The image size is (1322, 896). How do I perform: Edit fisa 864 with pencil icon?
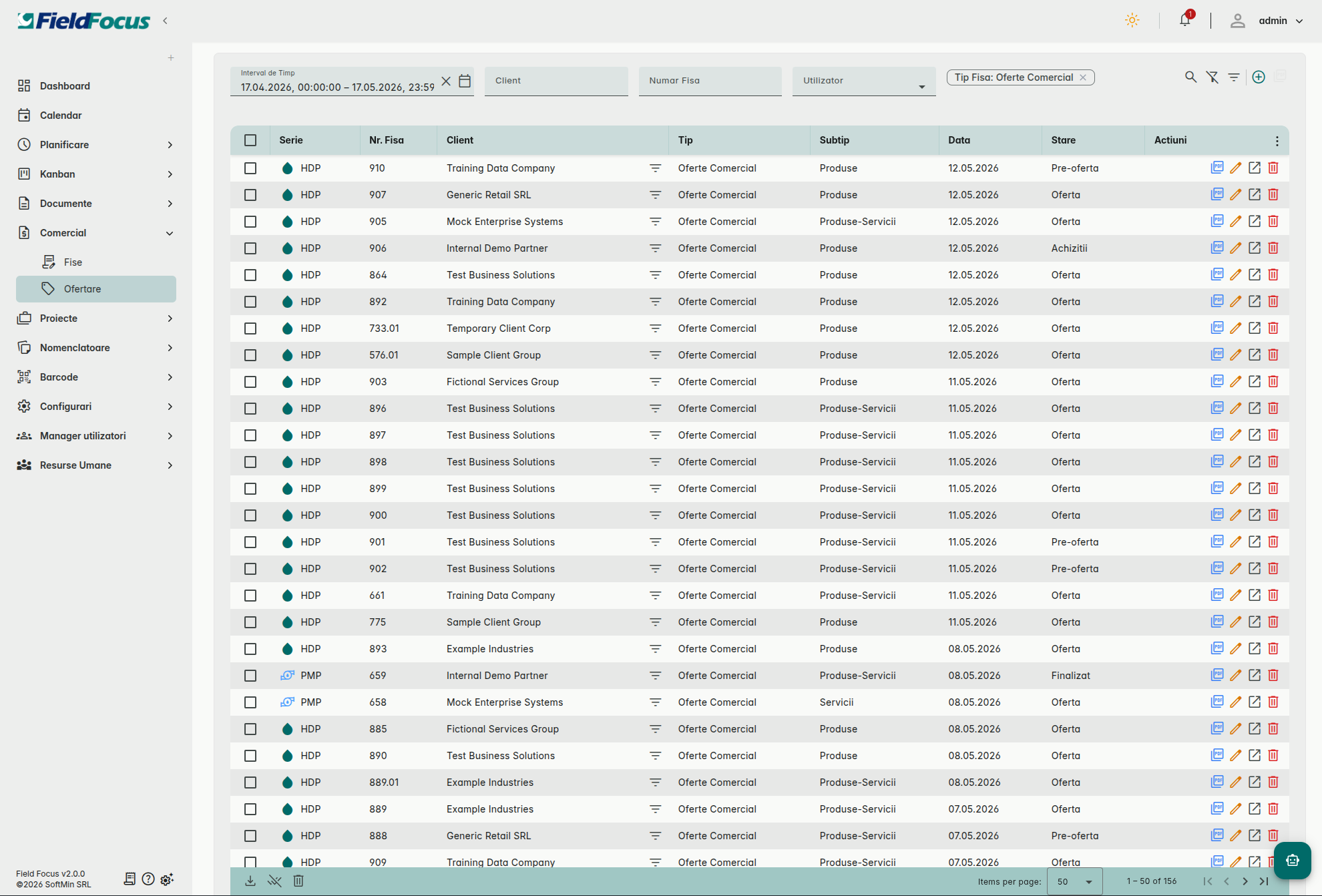(1236, 274)
